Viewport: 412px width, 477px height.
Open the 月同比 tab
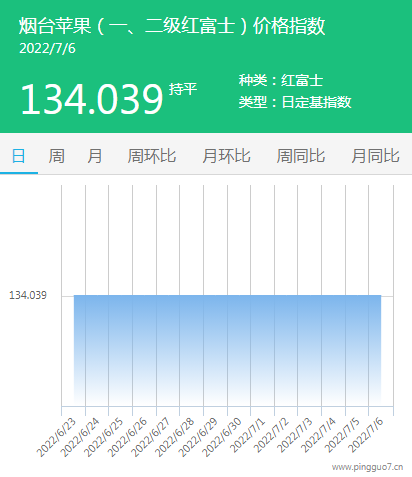tap(375, 156)
